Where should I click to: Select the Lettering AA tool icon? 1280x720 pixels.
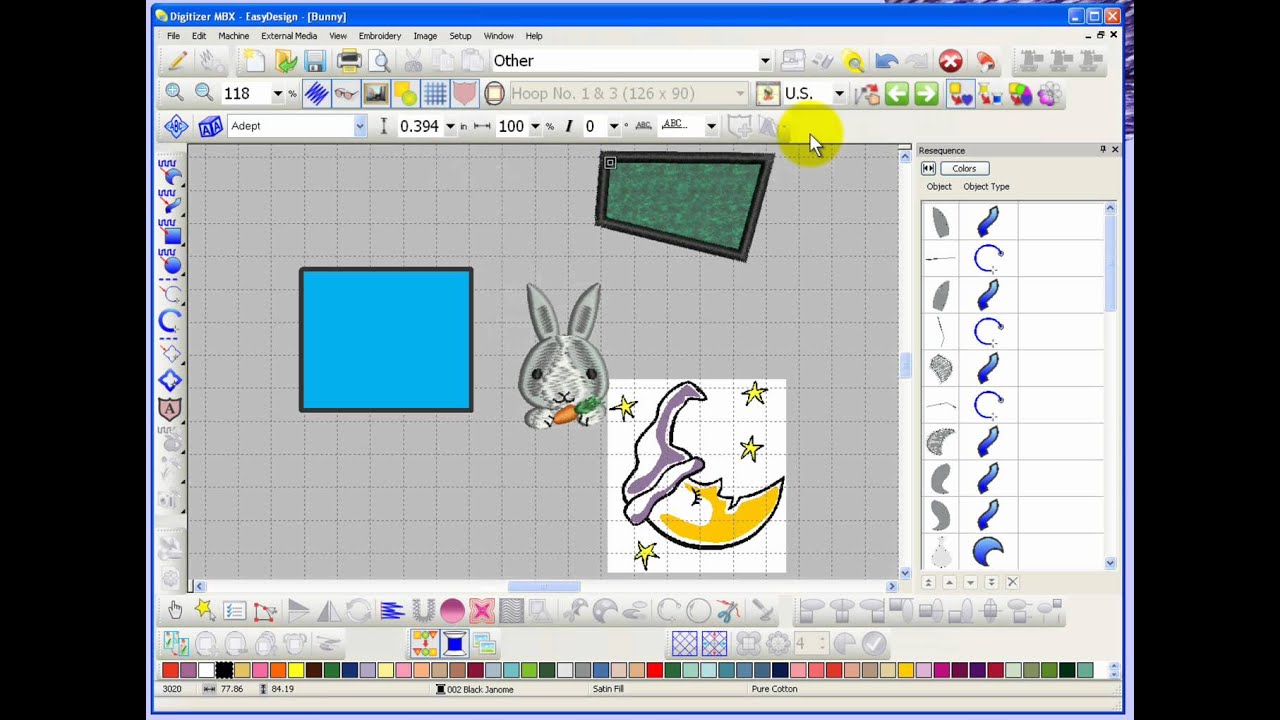click(210, 126)
